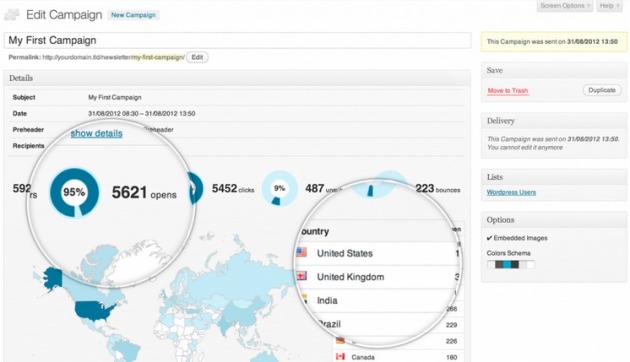The image size is (630, 362).
Task: Open the Help dropdown tab
Action: click(x=609, y=6)
